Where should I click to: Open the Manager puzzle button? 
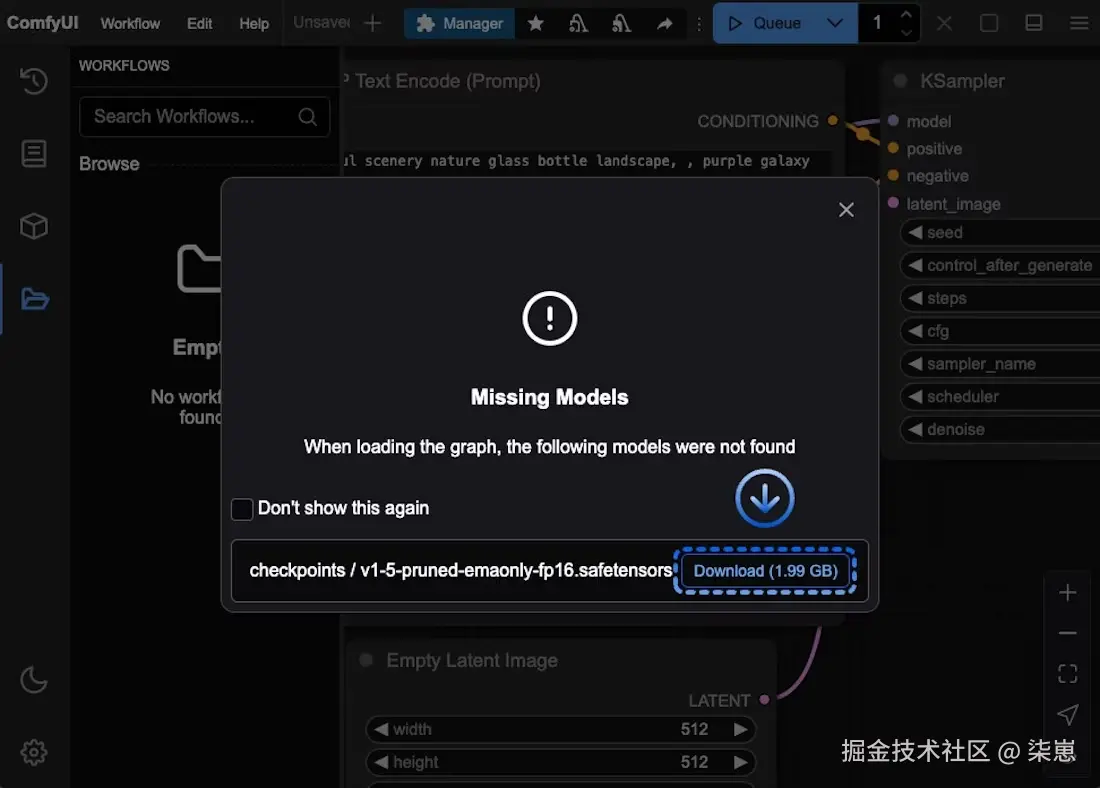(x=460, y=24)
